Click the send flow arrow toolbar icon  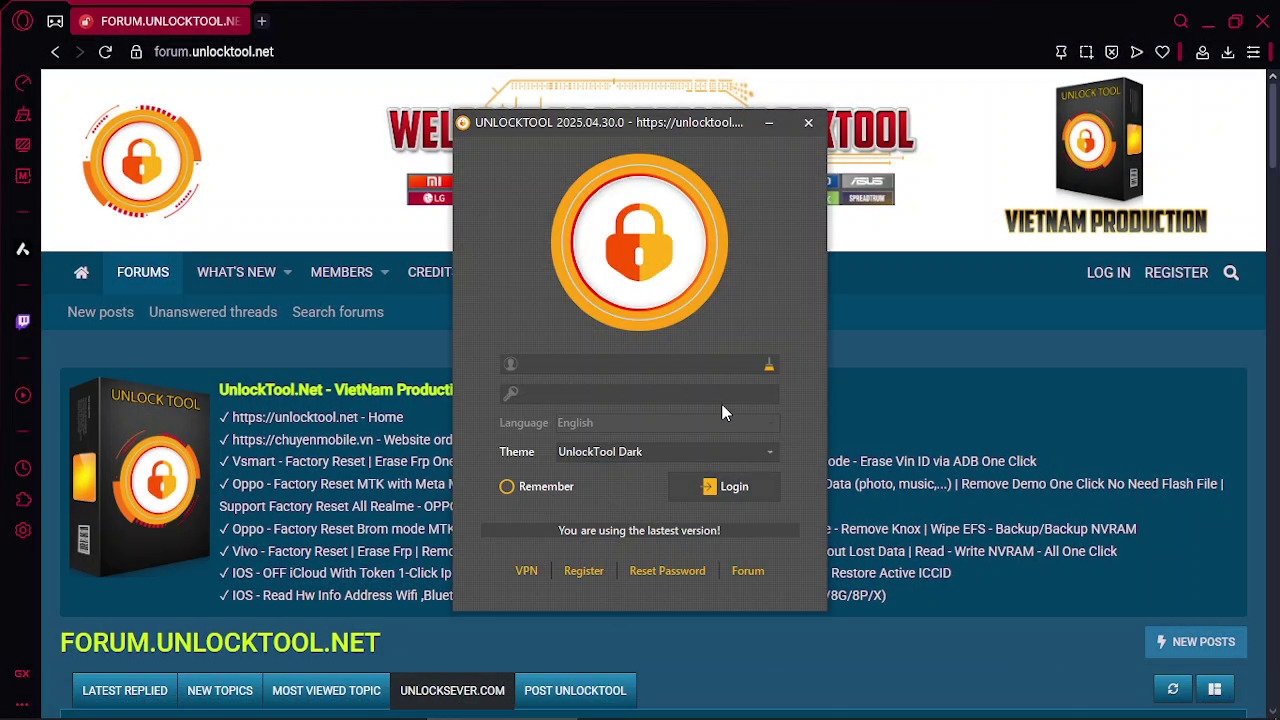tap(1137, 52)
